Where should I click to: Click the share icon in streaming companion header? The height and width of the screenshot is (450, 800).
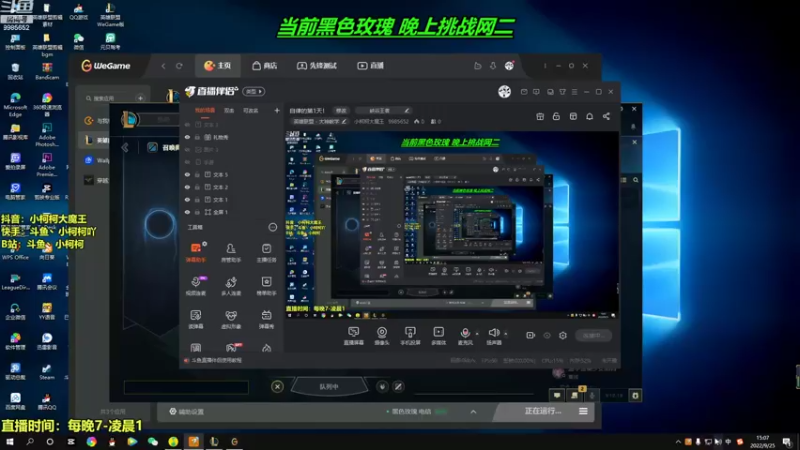pos(606,116)
